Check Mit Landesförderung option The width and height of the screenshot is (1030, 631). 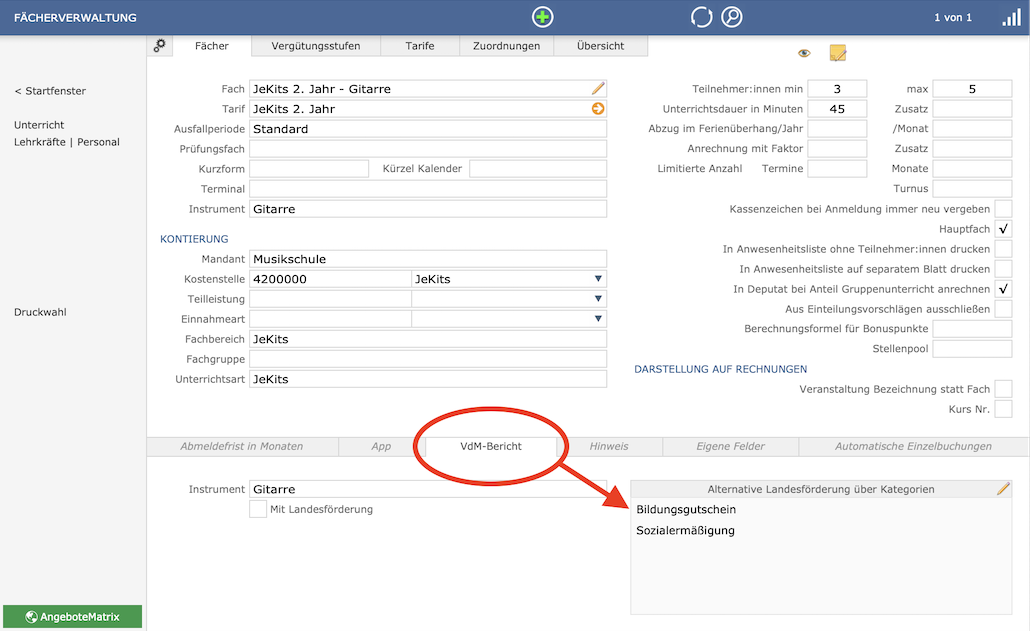coord(258,509)
